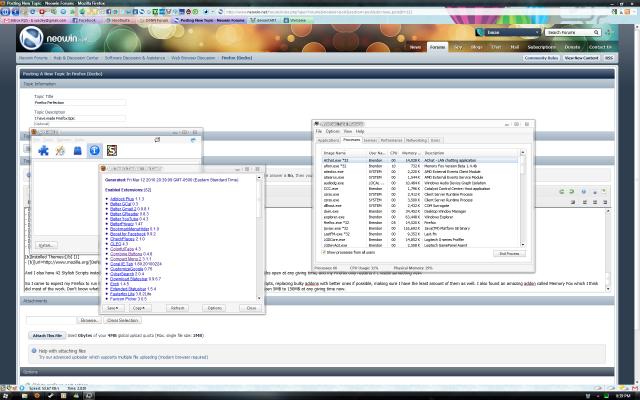Image resolution: width=640 pixels, height=400 pixels.
Task: Open the Themes pane icon in Add-ons window
Action: (x=60, y=151)
